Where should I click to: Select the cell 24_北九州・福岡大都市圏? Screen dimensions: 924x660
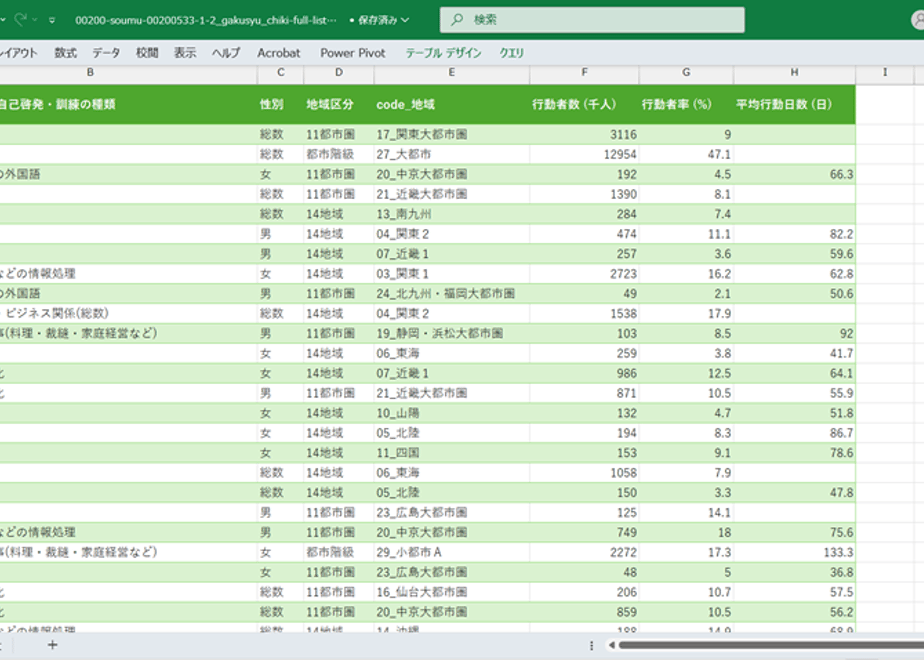[451, 293]
